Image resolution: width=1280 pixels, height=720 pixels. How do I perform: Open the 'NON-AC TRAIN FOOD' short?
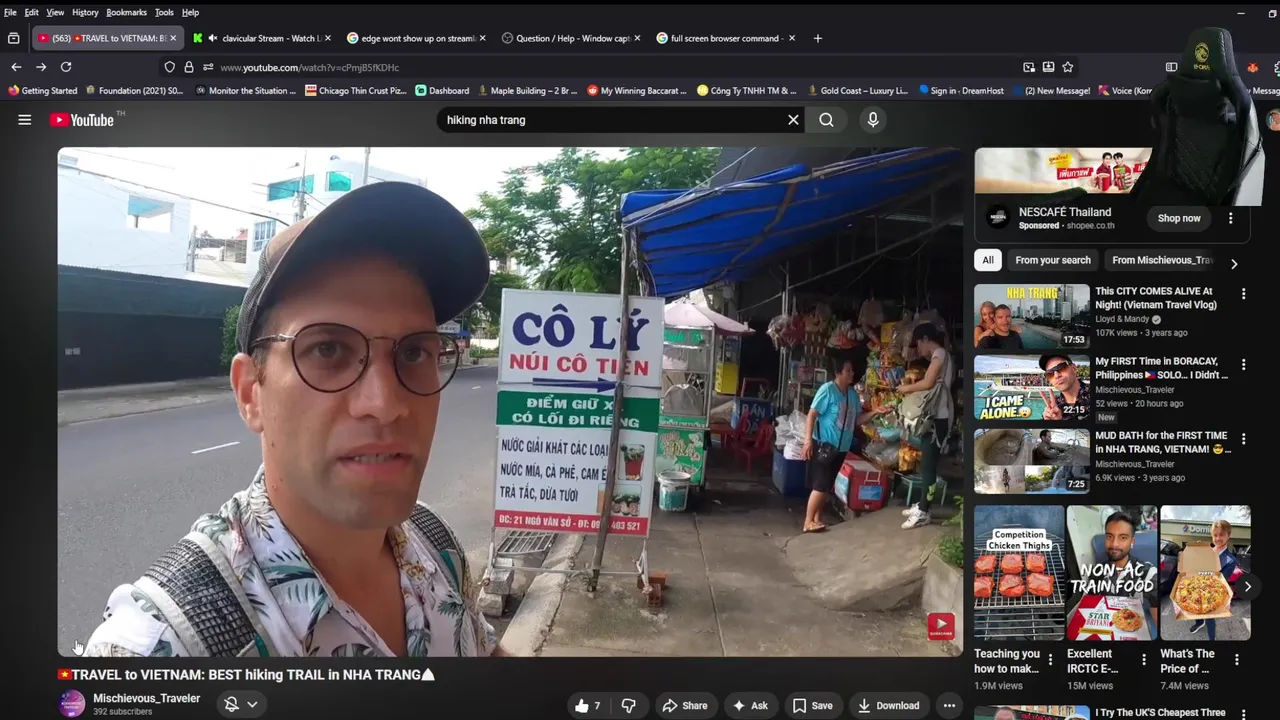[1112, 572]
